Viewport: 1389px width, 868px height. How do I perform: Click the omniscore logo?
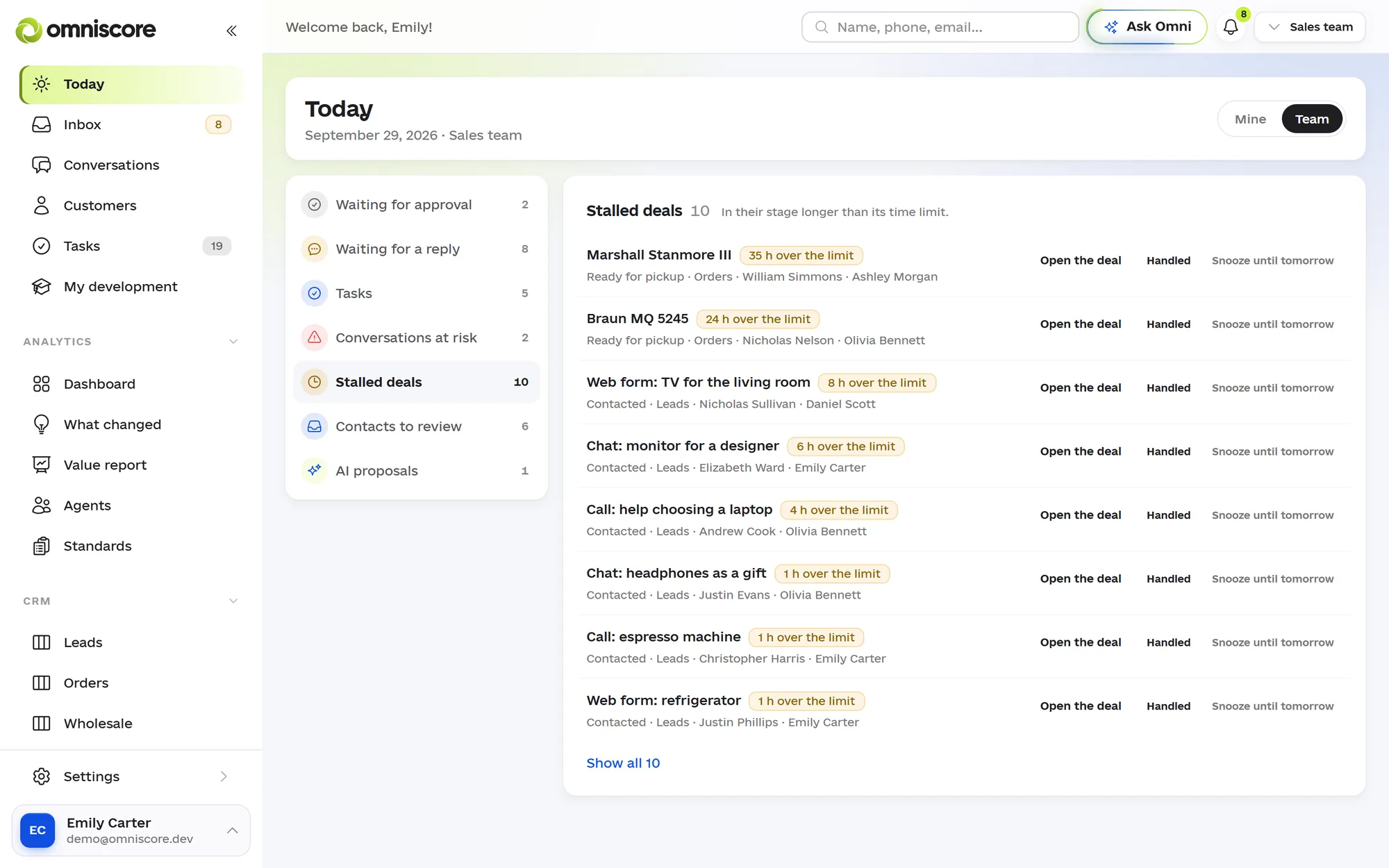pyautogui.click(x=85, y=30)
